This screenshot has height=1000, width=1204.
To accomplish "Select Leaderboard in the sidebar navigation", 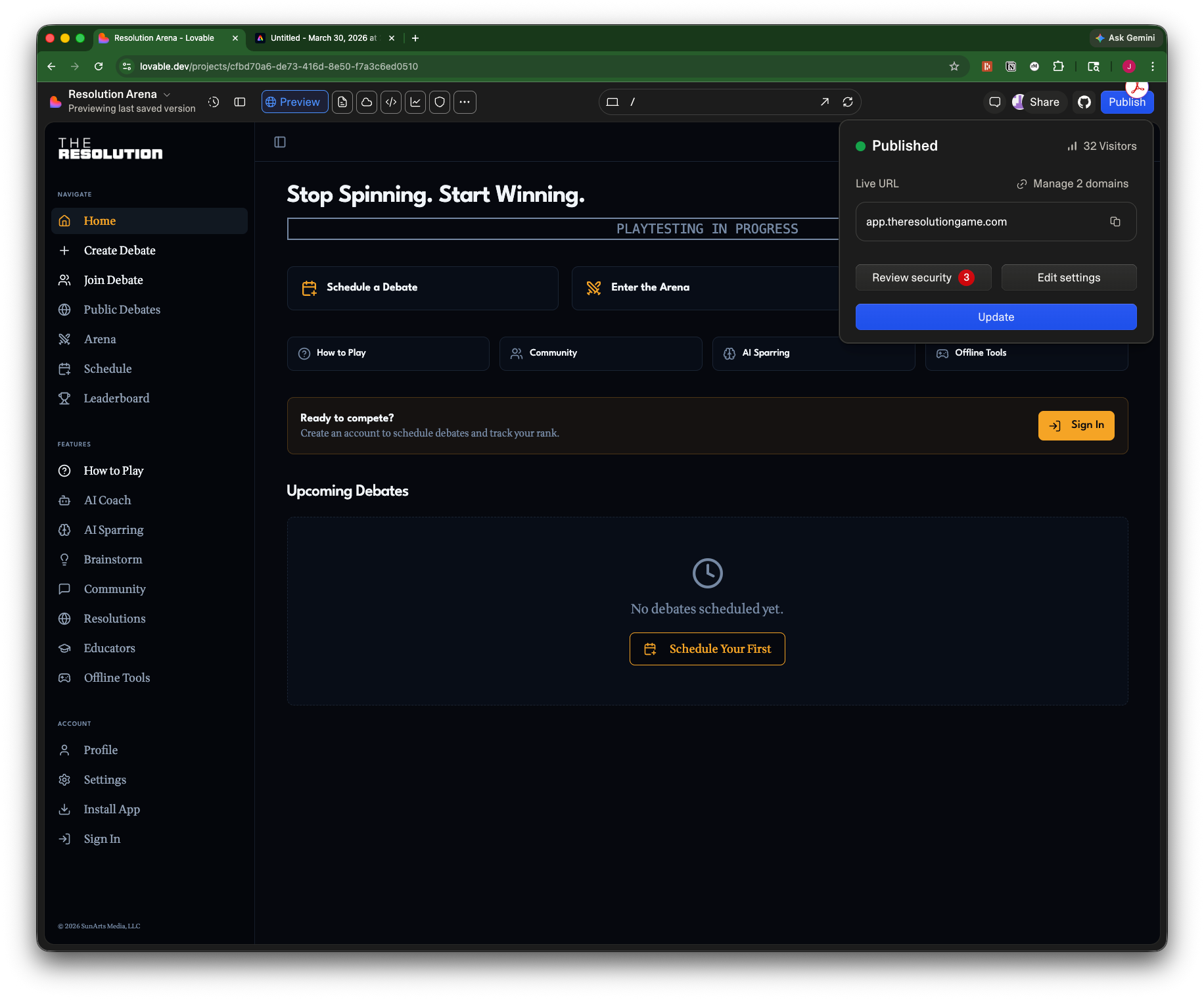I will [x=116, y=398].
